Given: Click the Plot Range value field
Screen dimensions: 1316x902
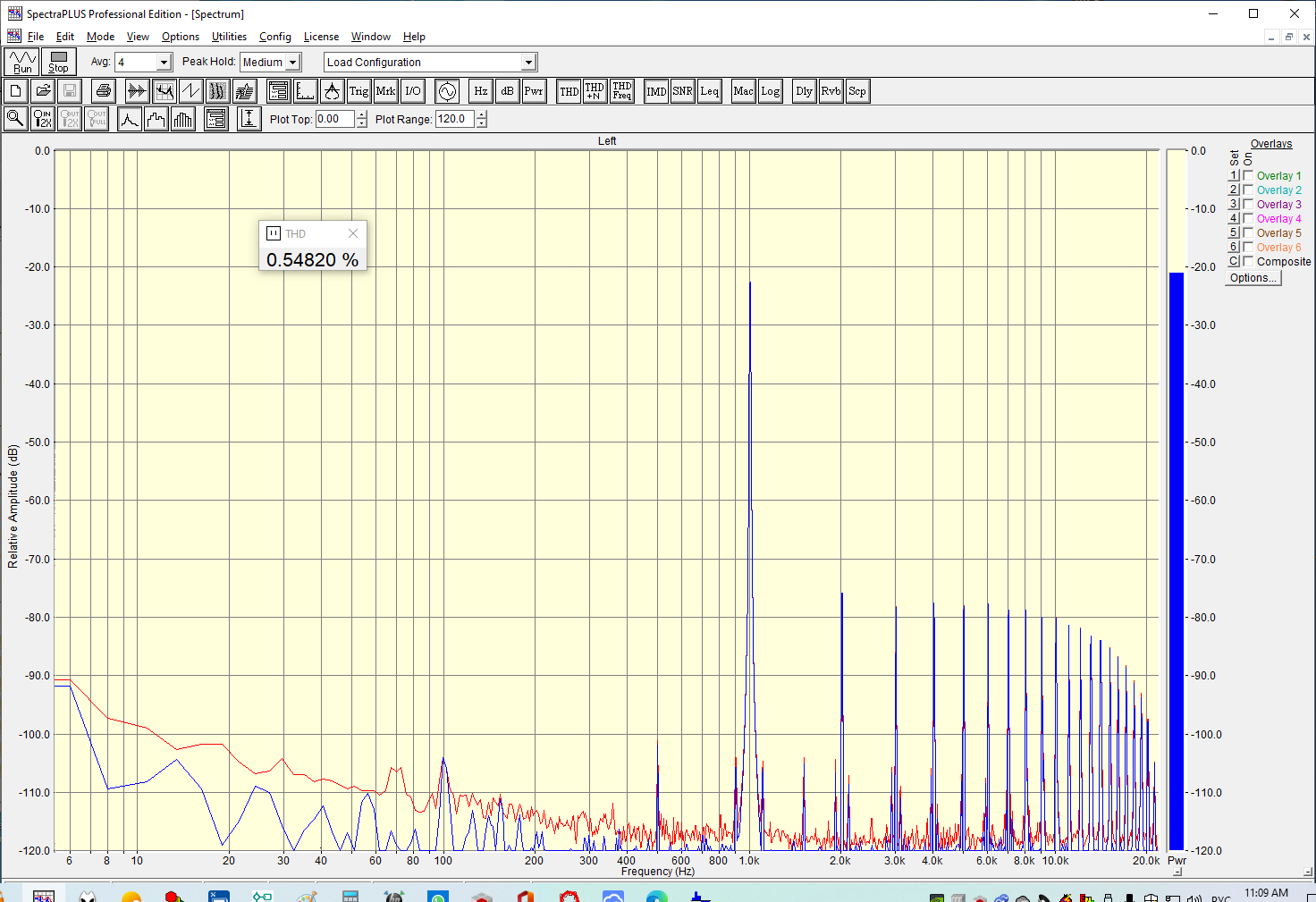Looking at the screenshot, I should pyautogui.click(x=455, y=119).
